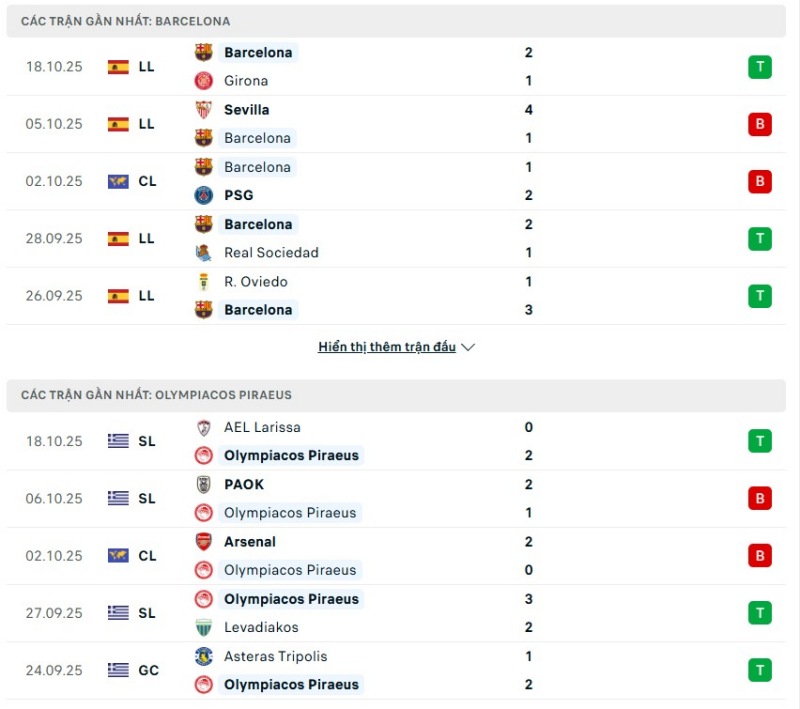The height and width of the screenshot is (709, 800).
Task: Click the PAOK club crest icon
Action: (204, 485)
